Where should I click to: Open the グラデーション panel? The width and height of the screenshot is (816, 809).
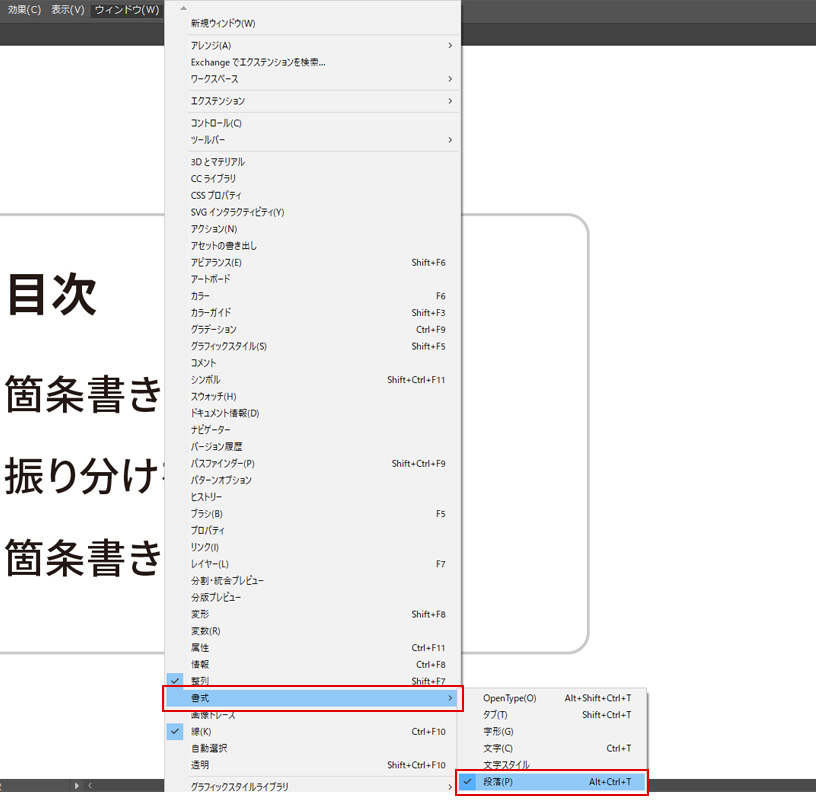point(312,329)
